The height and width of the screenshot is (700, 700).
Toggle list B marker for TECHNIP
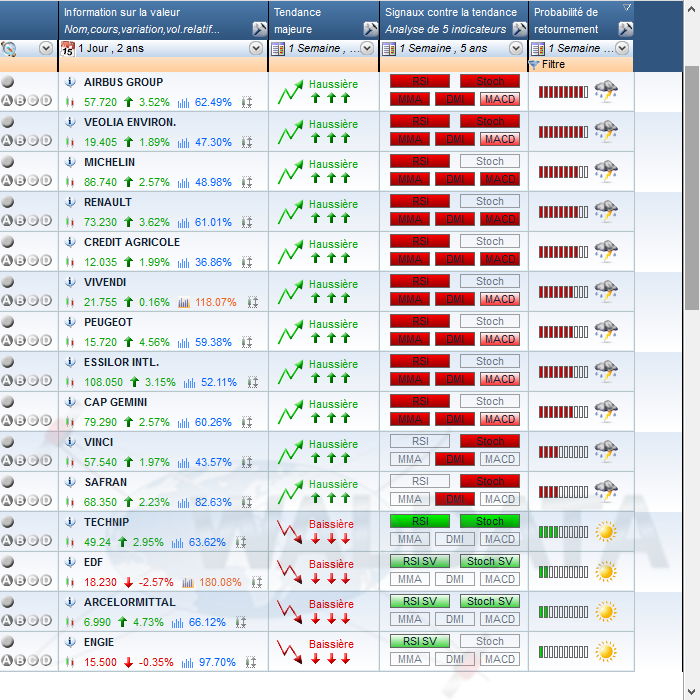point(20,541)
